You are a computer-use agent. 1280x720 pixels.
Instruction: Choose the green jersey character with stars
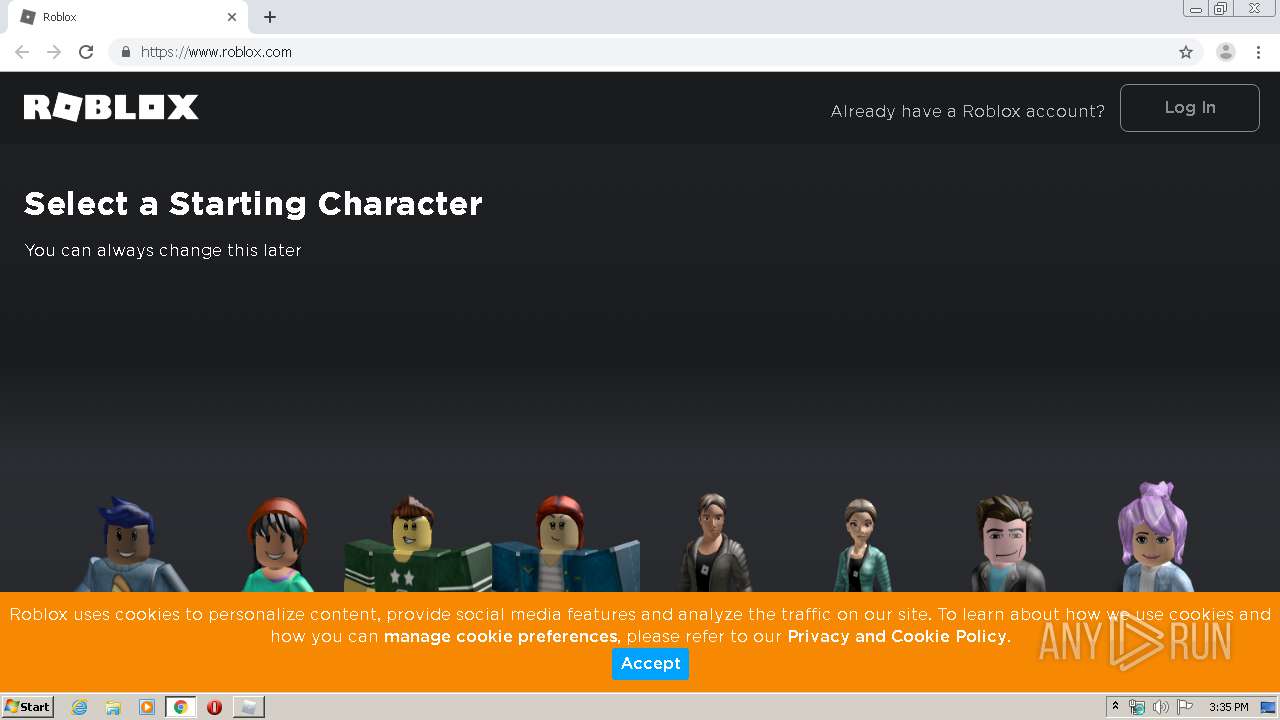click(418, 545)
